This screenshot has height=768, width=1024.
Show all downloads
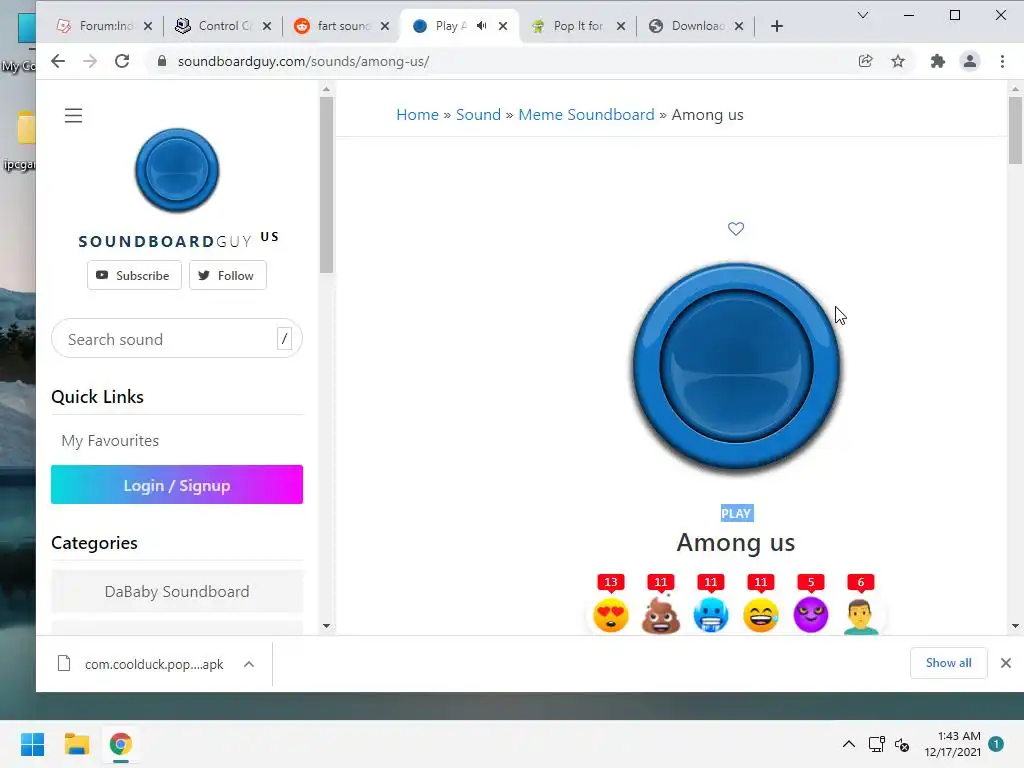click(948, 664)
